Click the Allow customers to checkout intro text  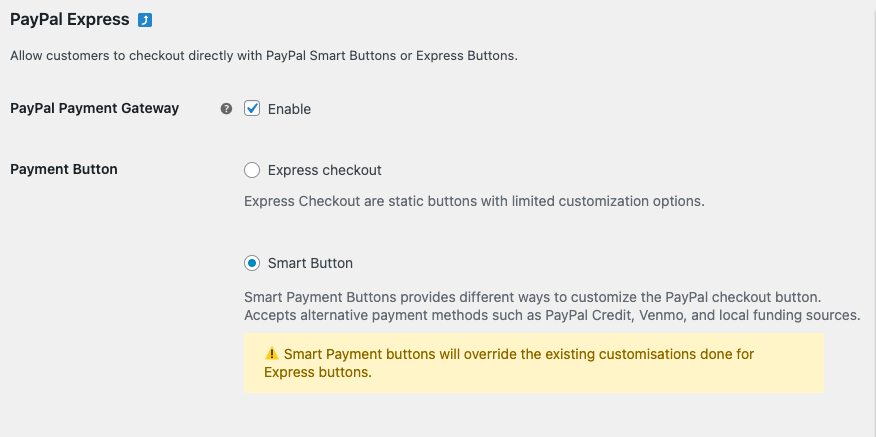coord(264,56)
